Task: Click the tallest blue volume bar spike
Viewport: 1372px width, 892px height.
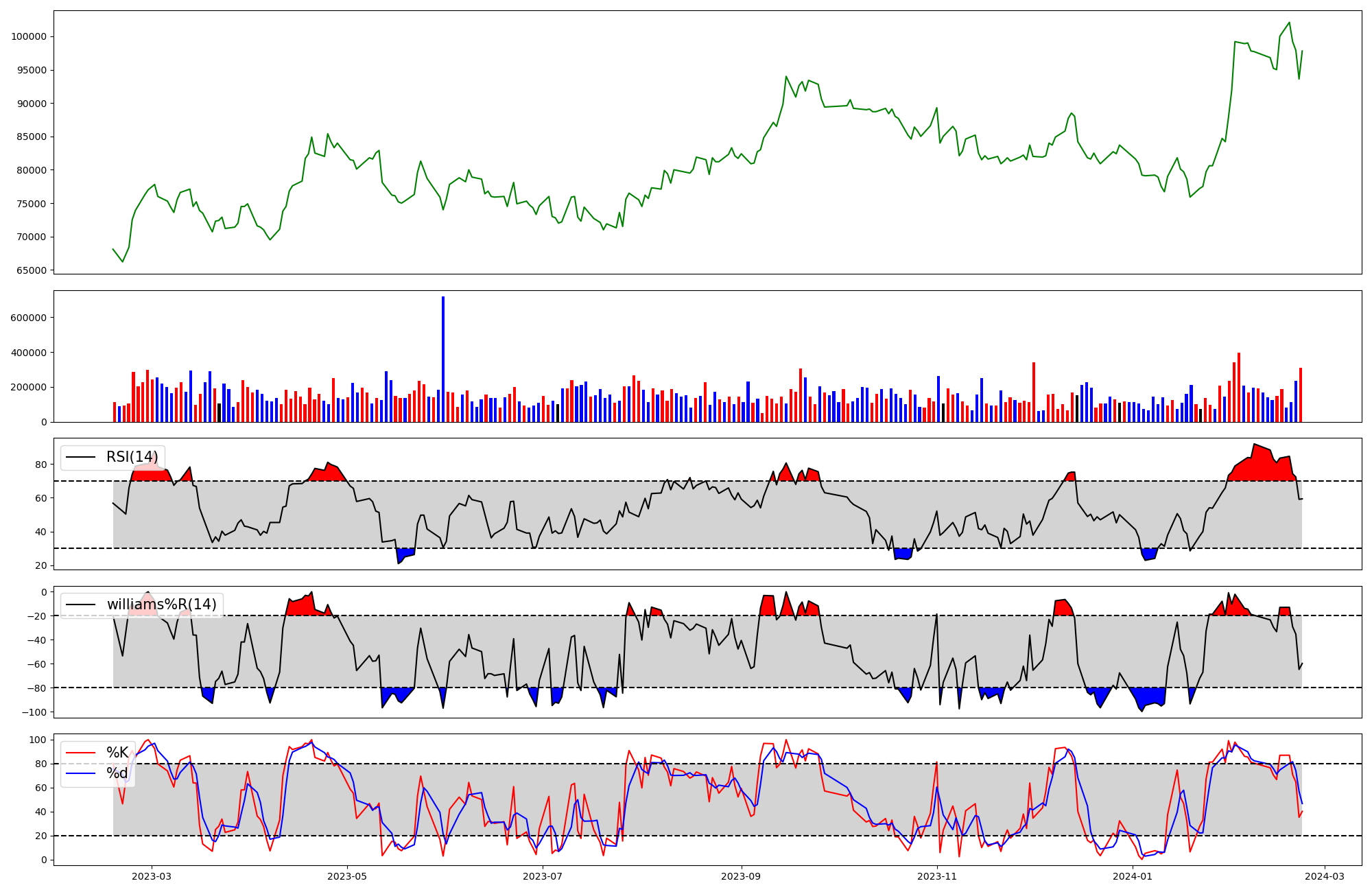Action: coord(443,357)
